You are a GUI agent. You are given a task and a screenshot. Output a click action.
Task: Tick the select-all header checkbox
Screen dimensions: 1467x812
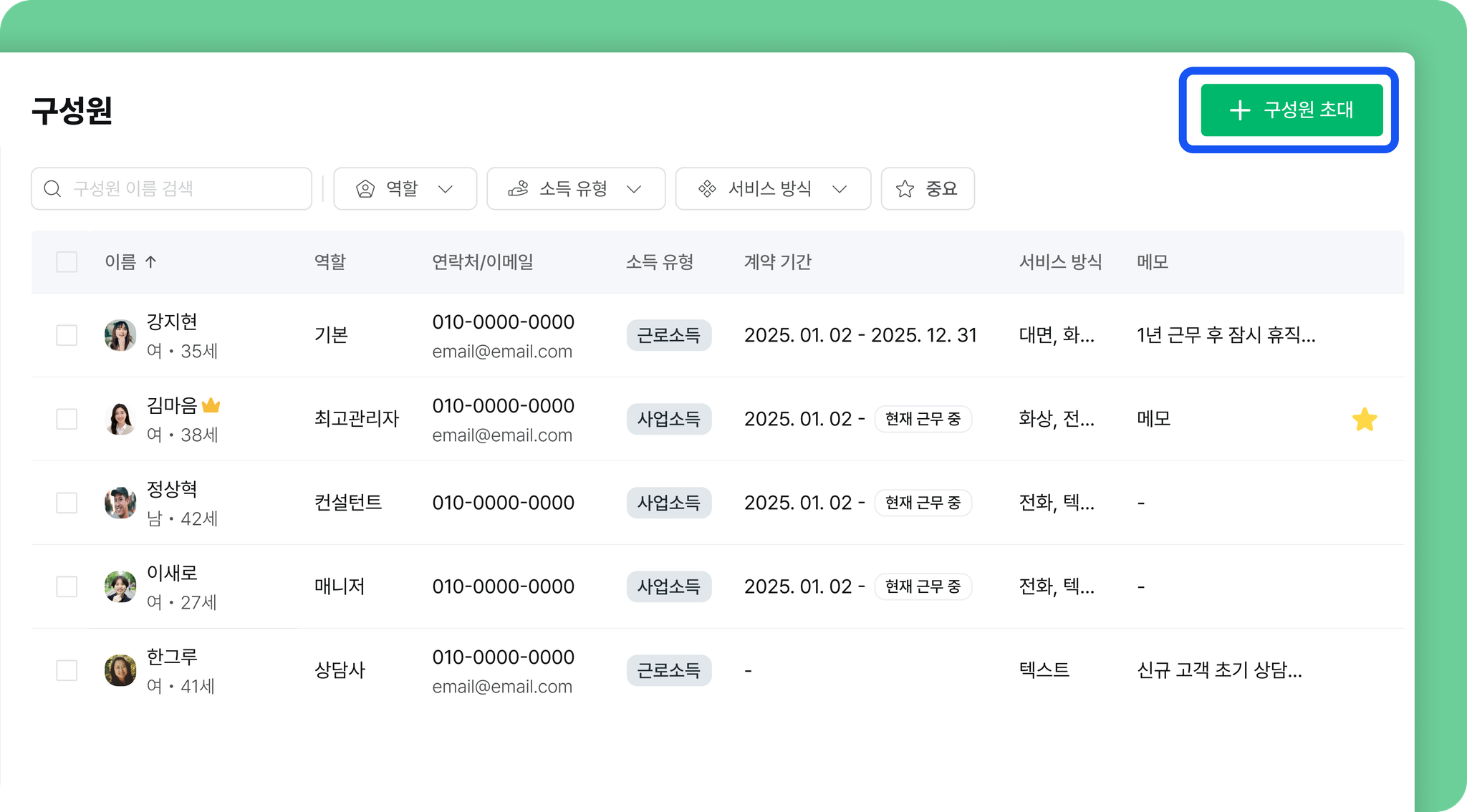[67, 262]
